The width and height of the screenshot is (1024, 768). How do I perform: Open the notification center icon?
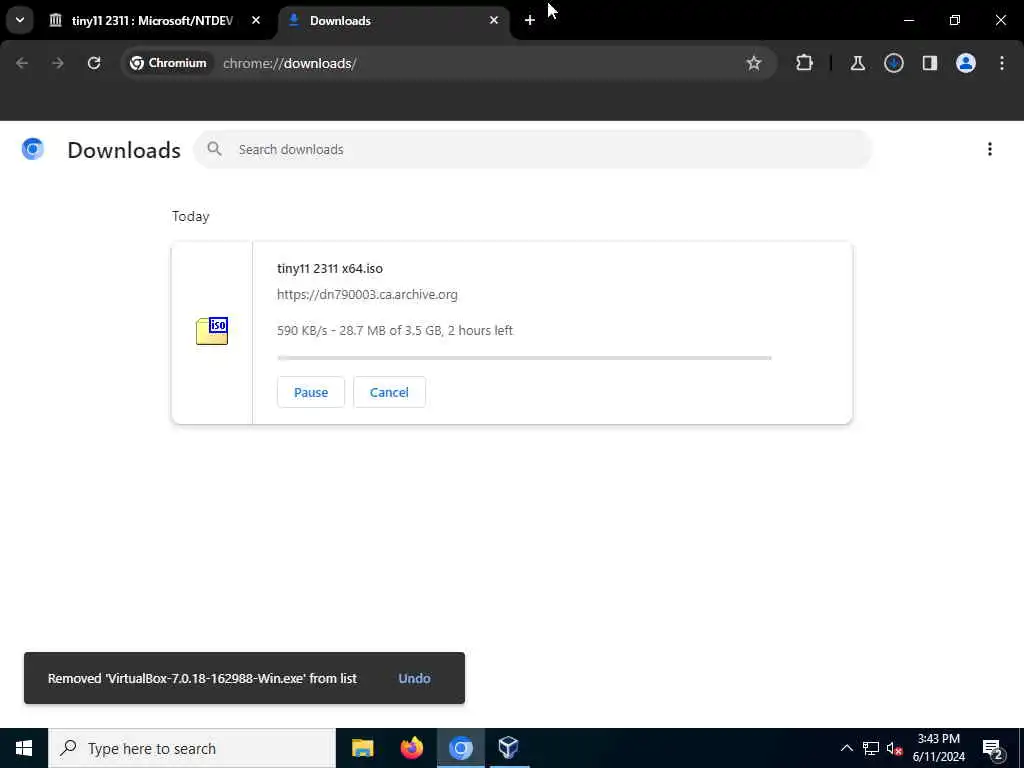(x=992, y=748)
